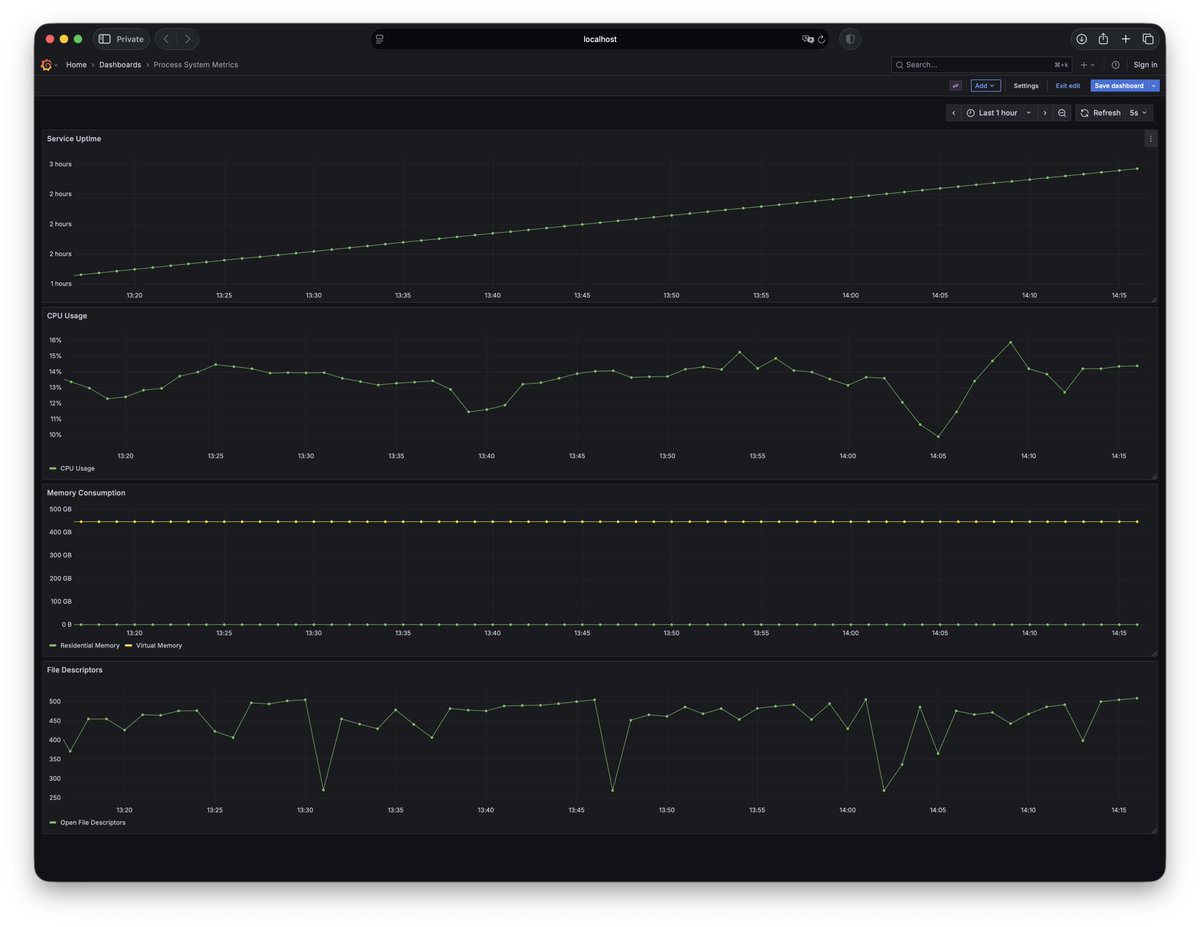Open the Add dropdown
The width and height of the screenshot is (1200, 927).
(985, 86)
